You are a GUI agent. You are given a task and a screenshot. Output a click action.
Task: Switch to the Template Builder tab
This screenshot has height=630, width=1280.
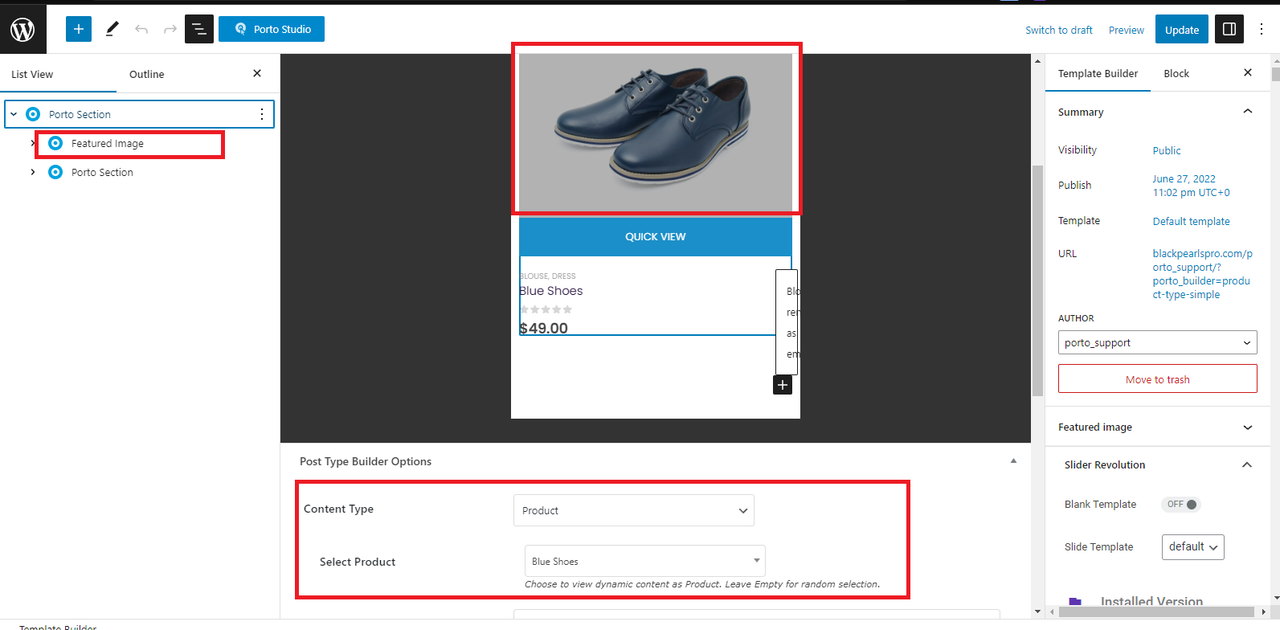coord(1098,74)
